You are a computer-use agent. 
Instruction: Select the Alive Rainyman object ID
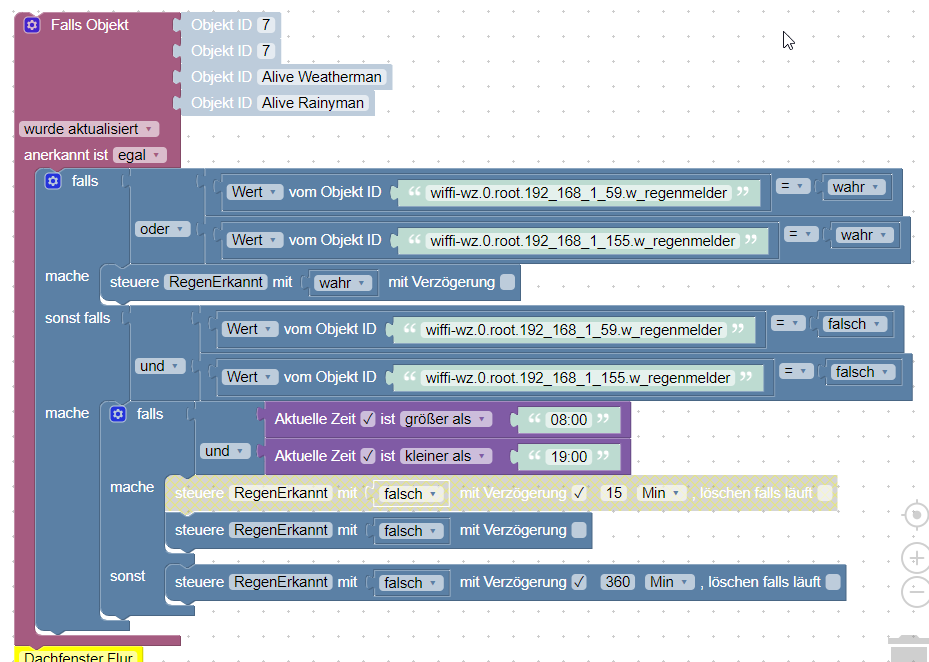tap(313, 103)
